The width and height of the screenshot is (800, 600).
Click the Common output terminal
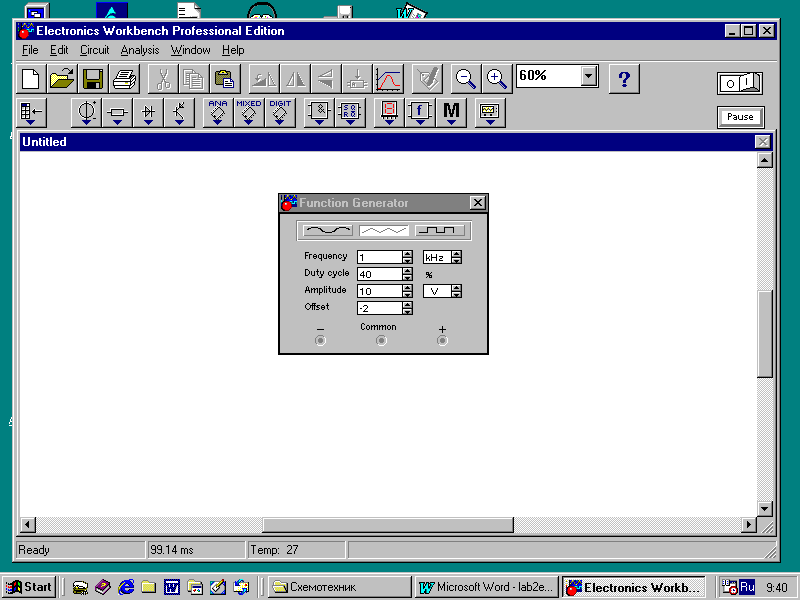point(381,340)
